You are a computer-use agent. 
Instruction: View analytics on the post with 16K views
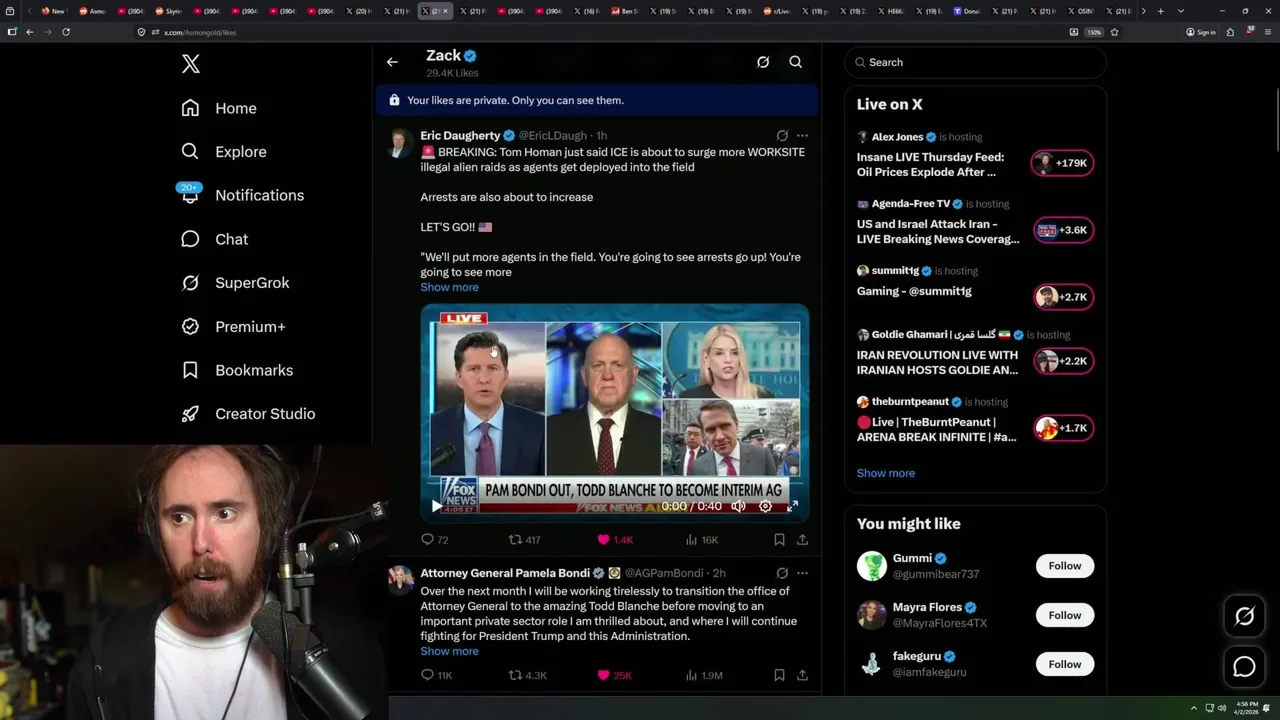click(x=702, y=540)
